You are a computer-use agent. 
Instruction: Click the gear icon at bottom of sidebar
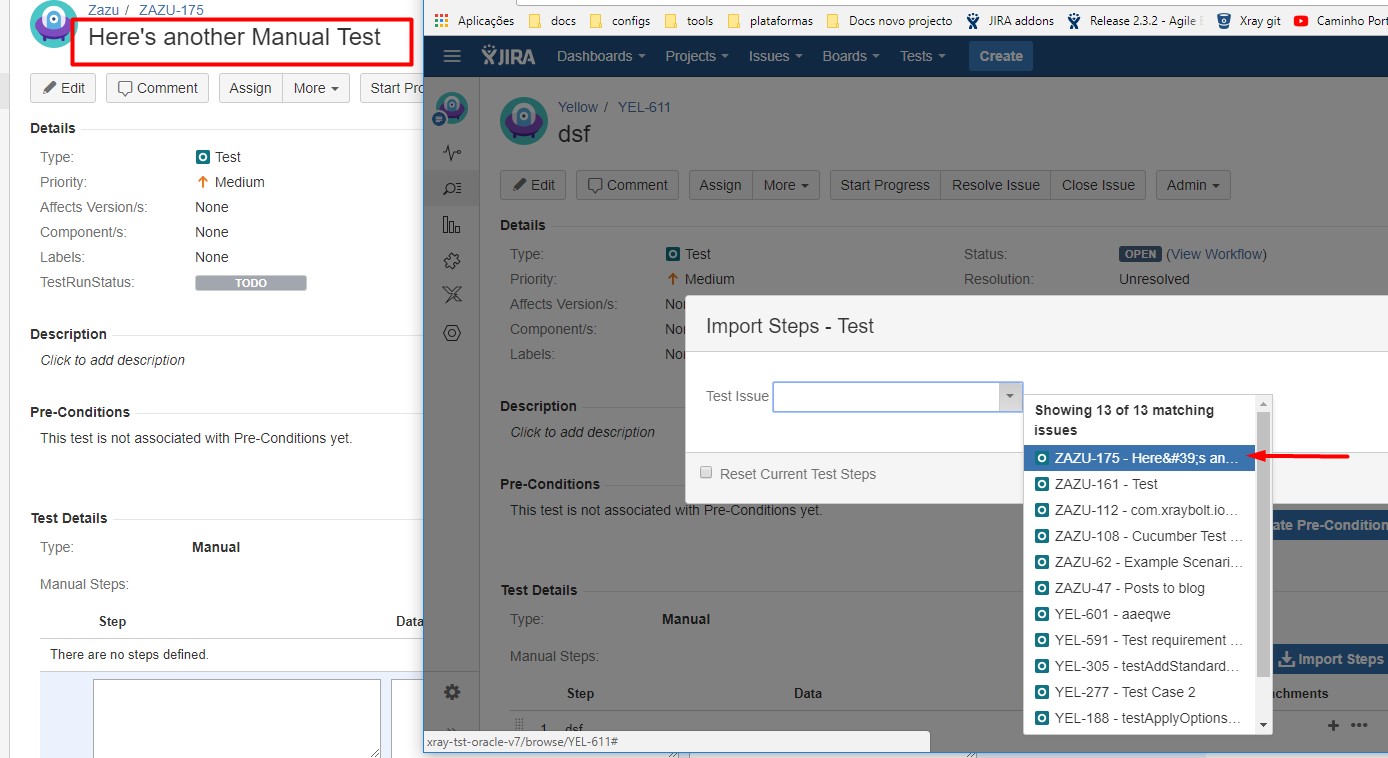pos(451,691)
